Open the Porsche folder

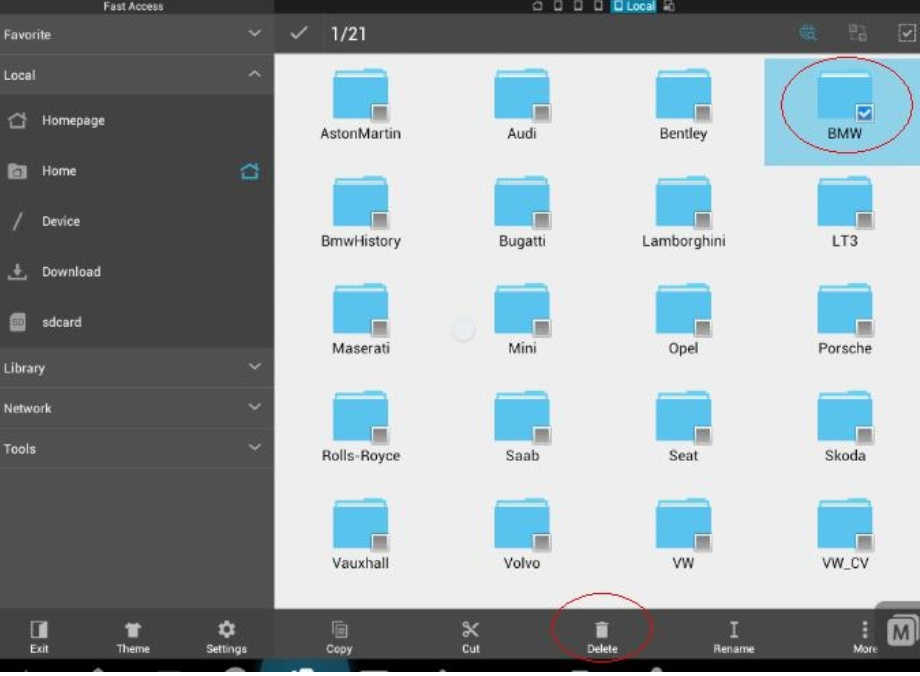pos(844,319)
